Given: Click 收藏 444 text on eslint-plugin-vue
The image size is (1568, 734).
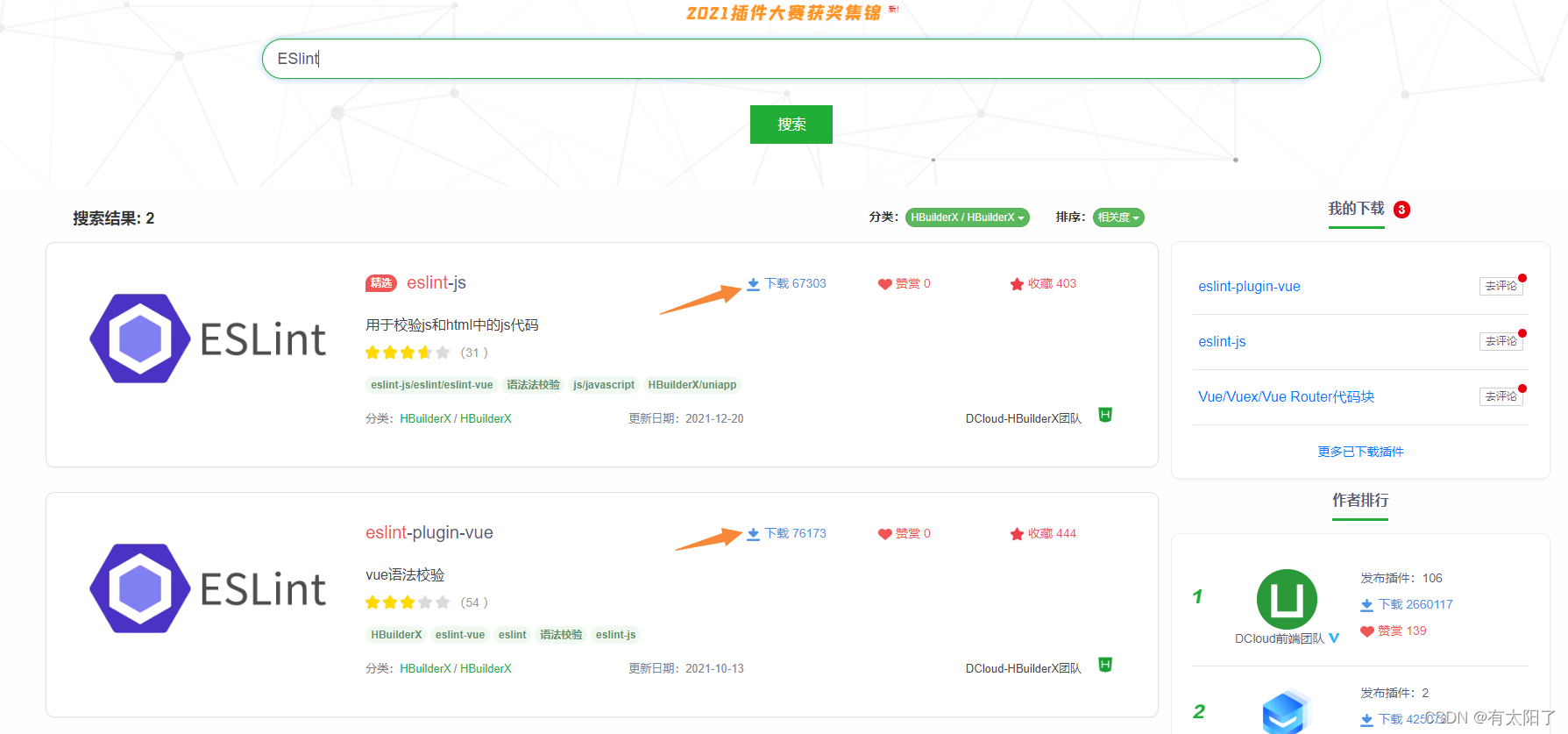Looking at the screenshot, I should pos(1052,533).
